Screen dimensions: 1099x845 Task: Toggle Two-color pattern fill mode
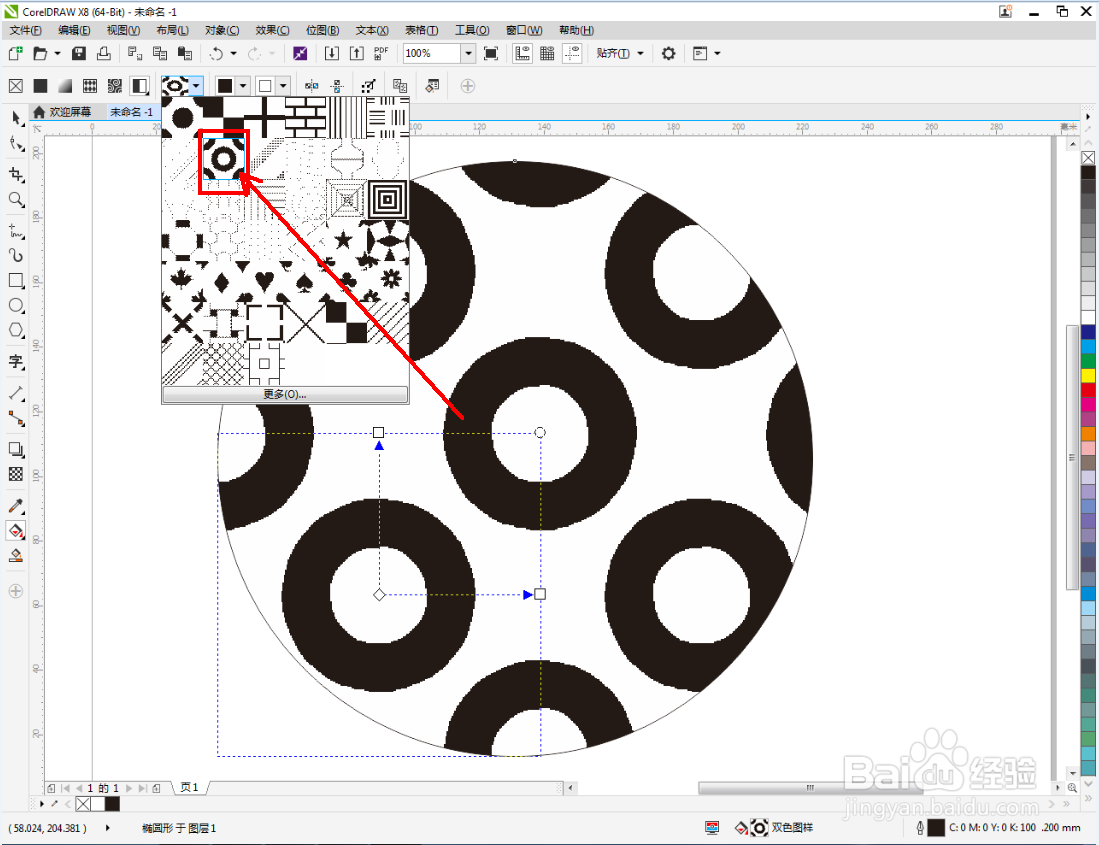coord(140,85)
